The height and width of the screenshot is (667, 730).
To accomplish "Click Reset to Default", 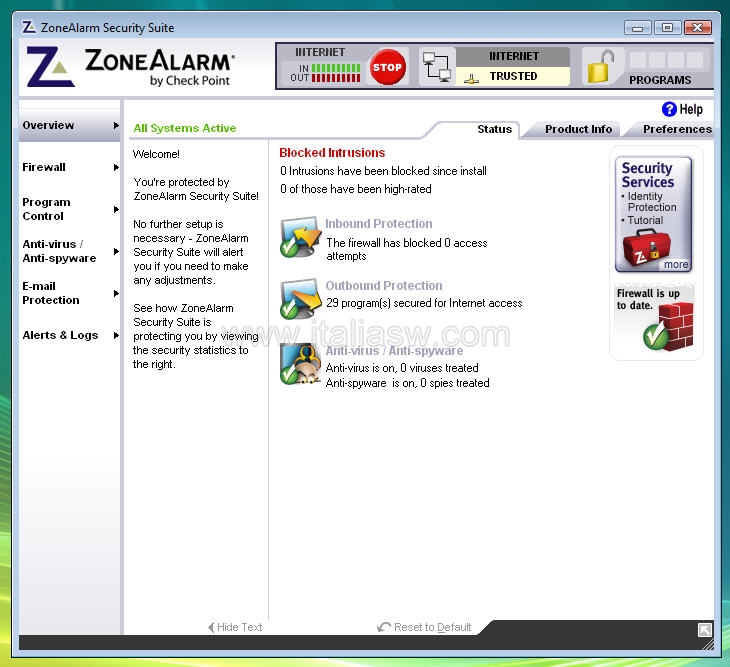I will click(425, 627).
